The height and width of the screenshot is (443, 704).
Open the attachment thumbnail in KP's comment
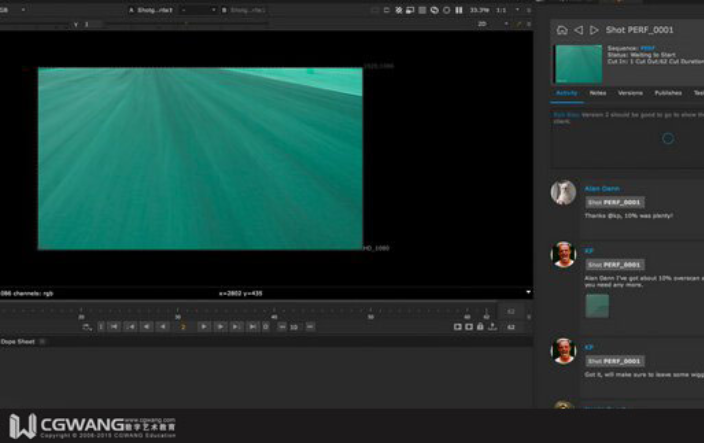click(x=597, y=306)
